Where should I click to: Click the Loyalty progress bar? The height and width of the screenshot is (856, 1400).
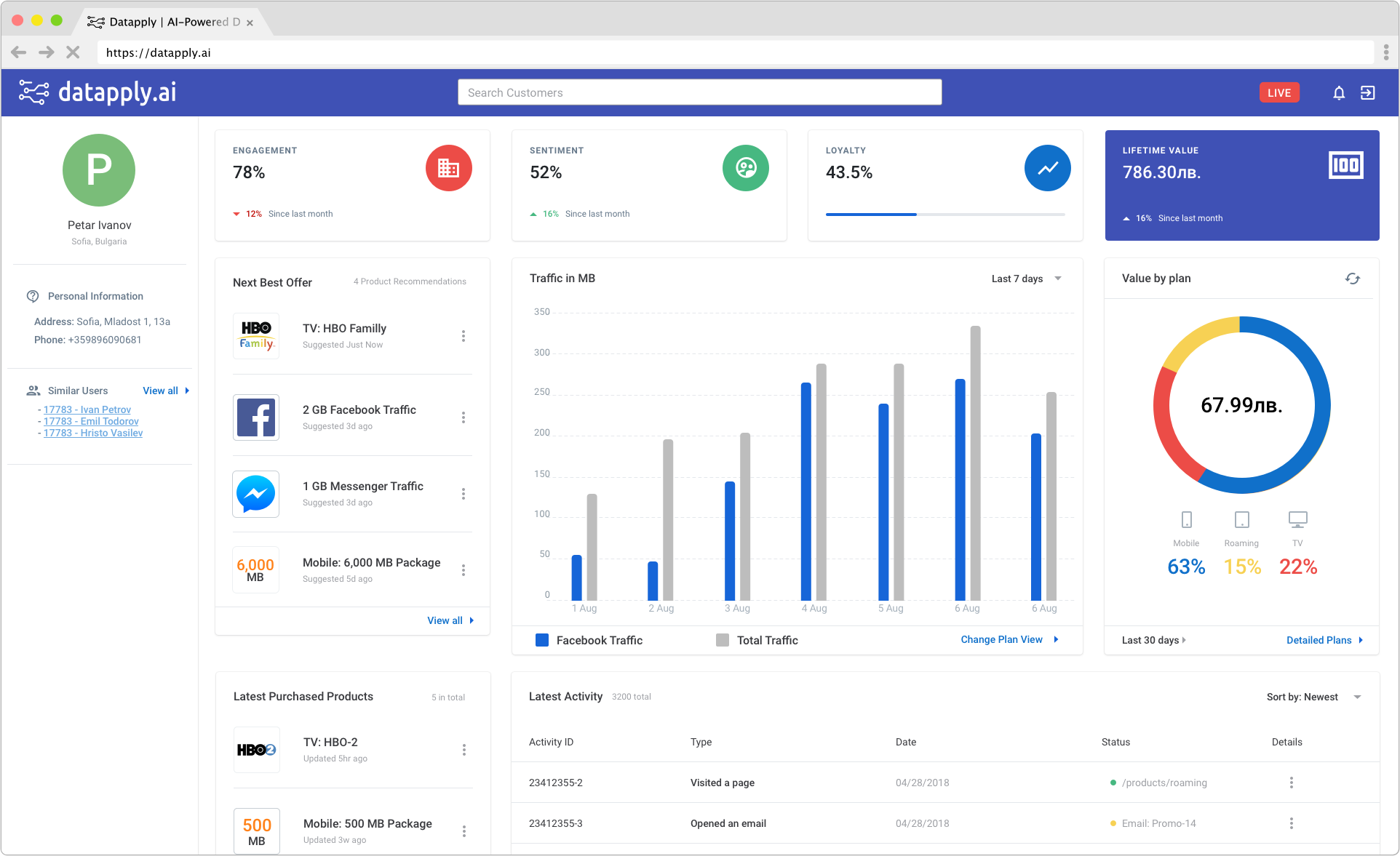click(x=944, y=215)
